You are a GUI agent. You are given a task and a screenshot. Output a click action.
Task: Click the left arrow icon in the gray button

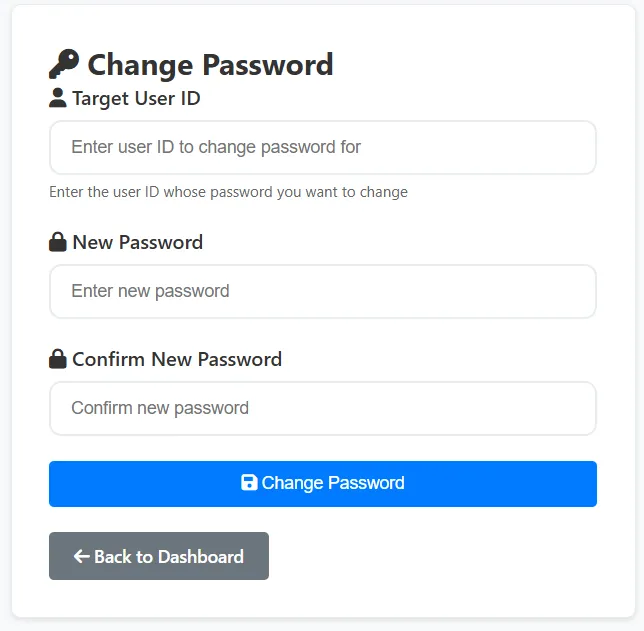coord(82,557)
